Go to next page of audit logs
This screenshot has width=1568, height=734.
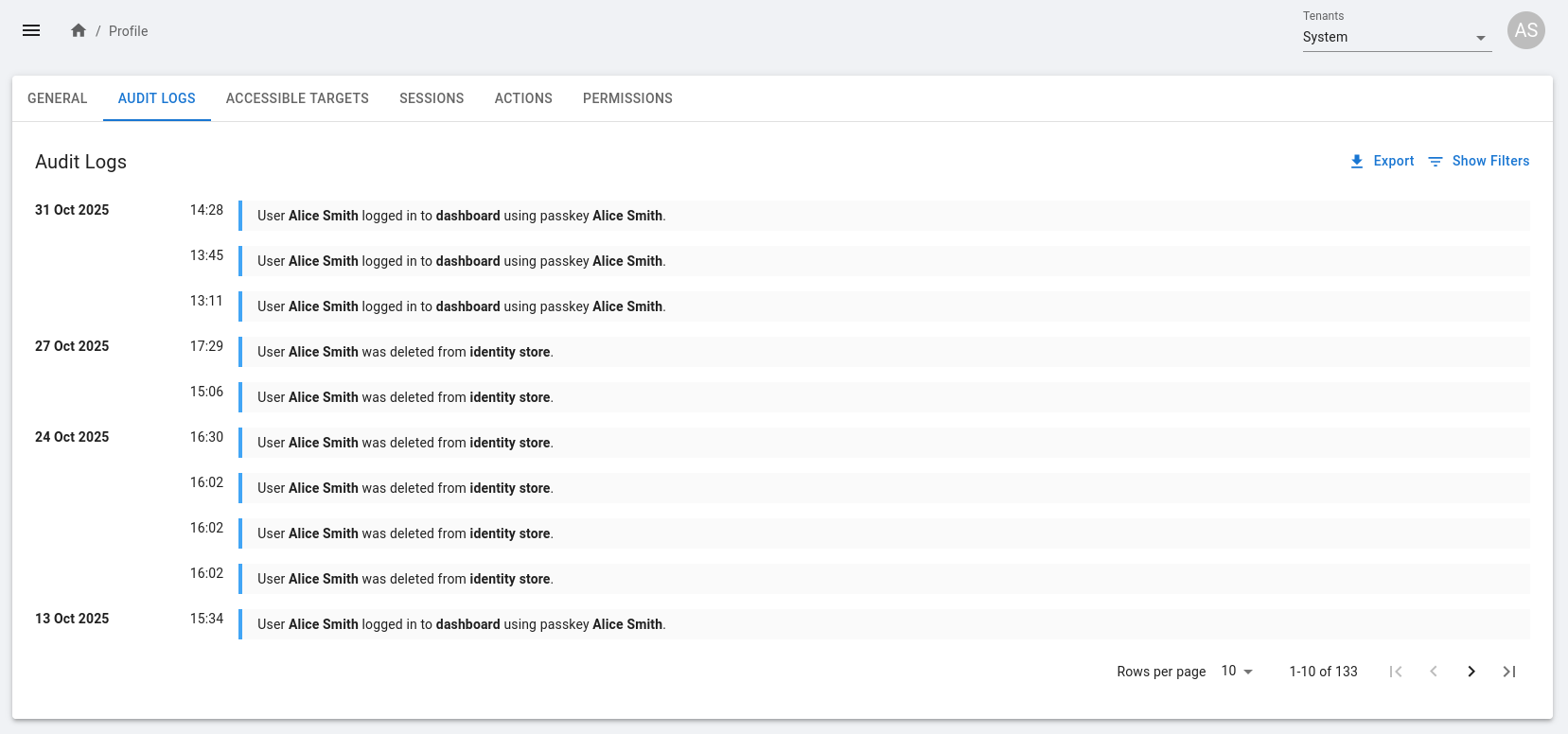click(1471, 672)
